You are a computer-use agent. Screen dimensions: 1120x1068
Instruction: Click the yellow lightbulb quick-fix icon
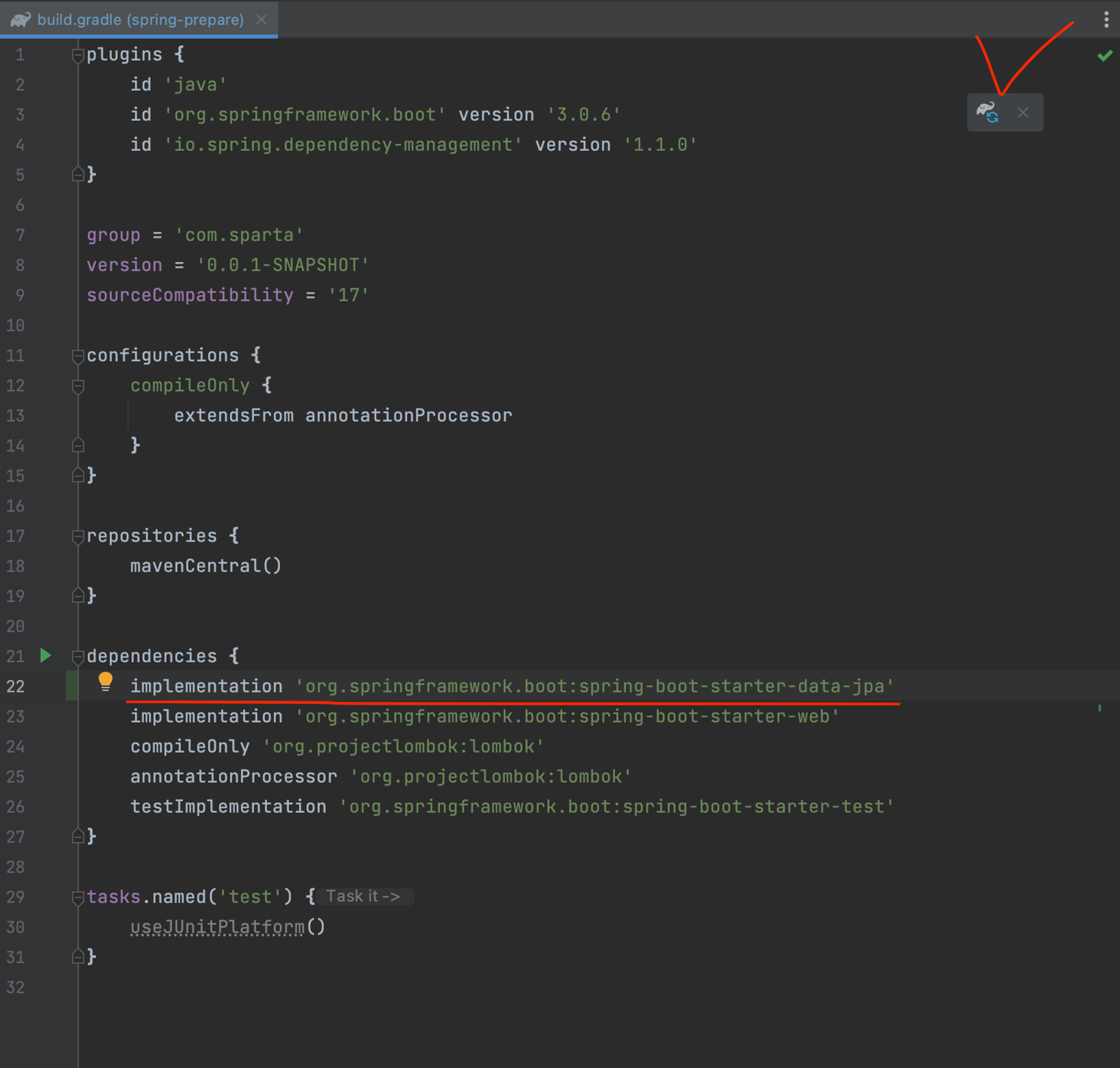[x=105, y=681]
